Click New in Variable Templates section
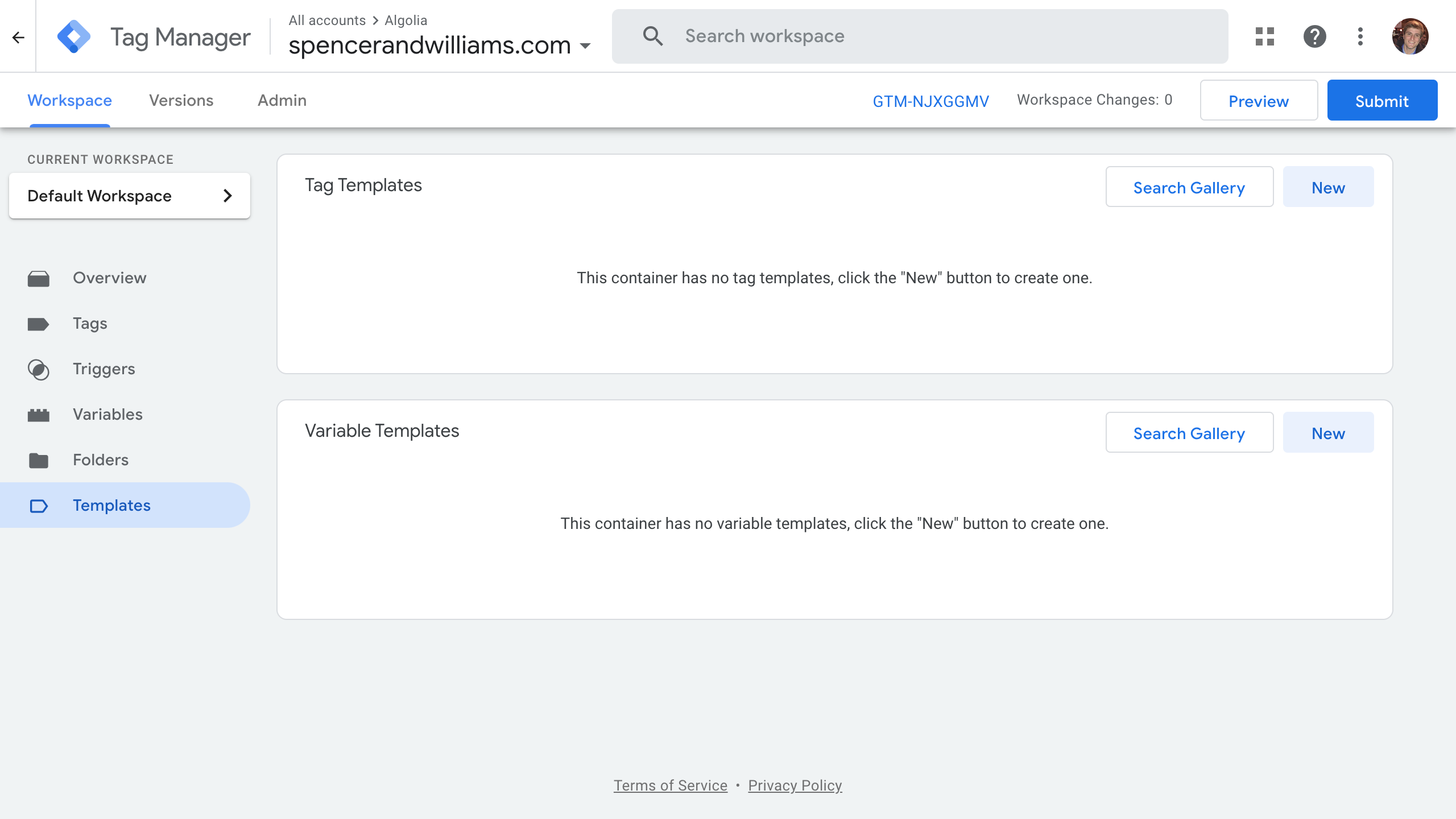1456x819 pixels. point(1328,433)
